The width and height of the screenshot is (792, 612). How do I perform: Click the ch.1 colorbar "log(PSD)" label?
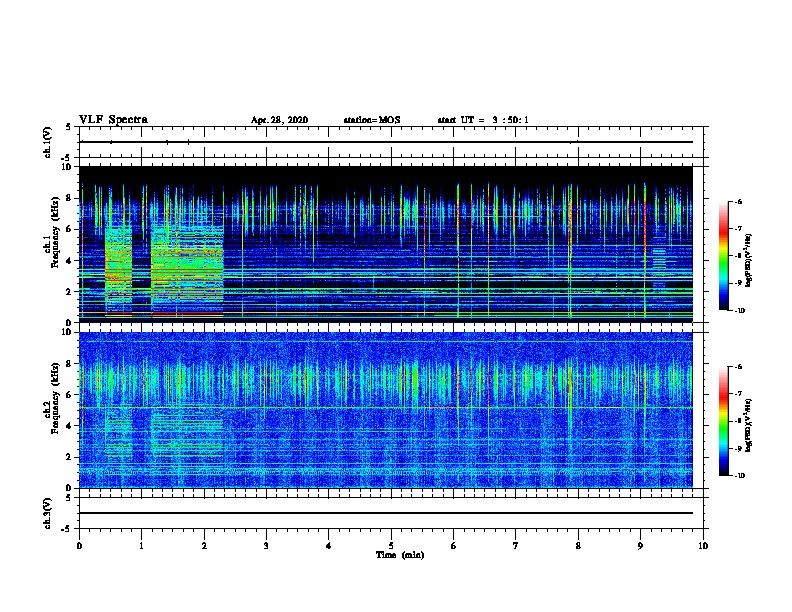[749, 261]
